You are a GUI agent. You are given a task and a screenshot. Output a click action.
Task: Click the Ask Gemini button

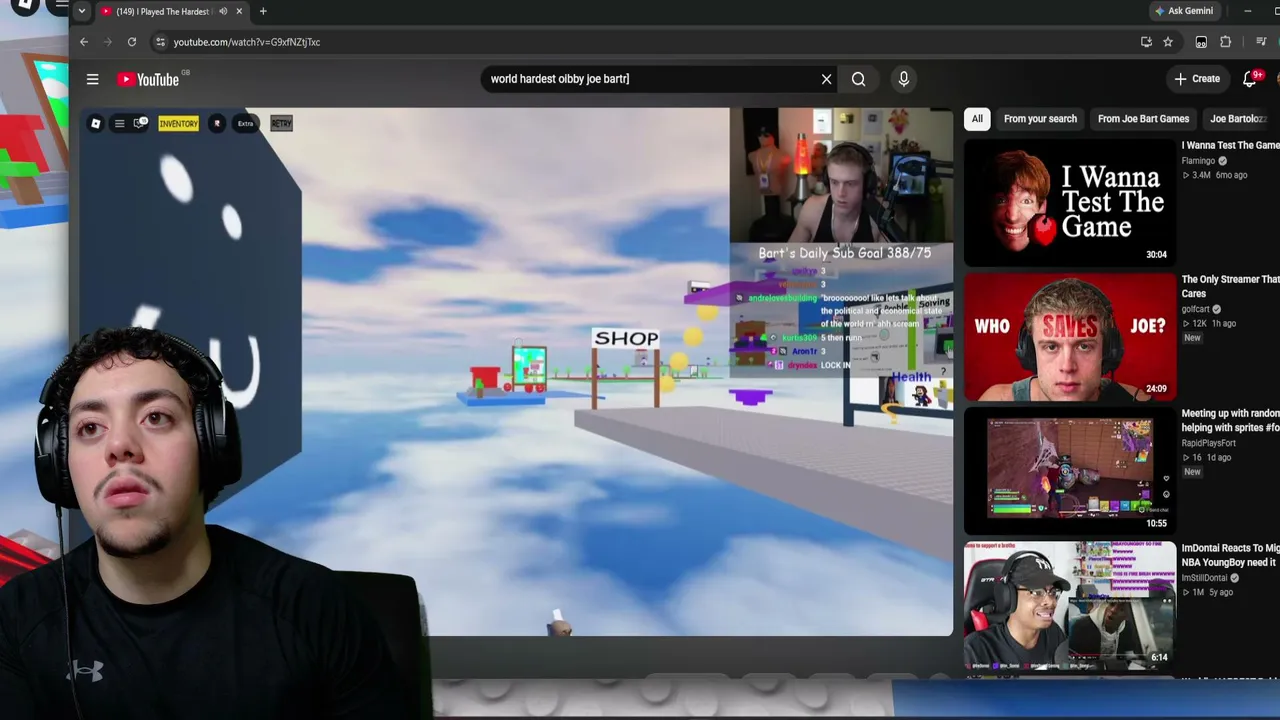(1184, 11)
